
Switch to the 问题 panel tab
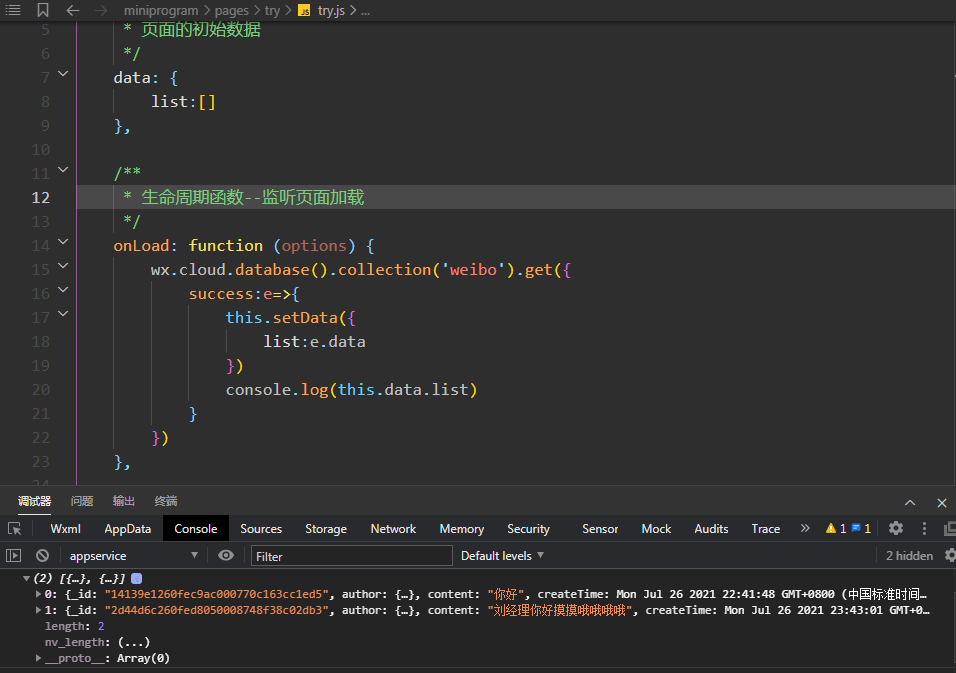coord(82,501)
